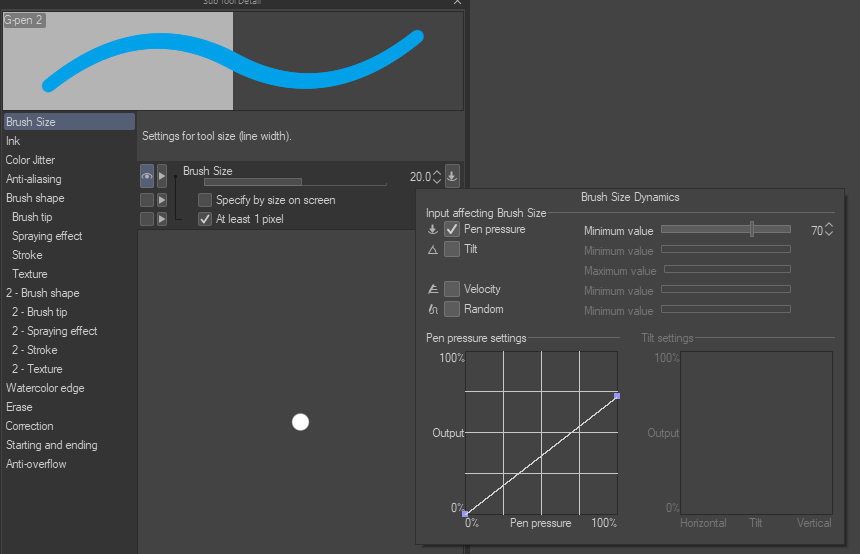Viewport: 860px width, 554px height.
Task: Open Brush Size dynamics button
Action: click(452, 176)
